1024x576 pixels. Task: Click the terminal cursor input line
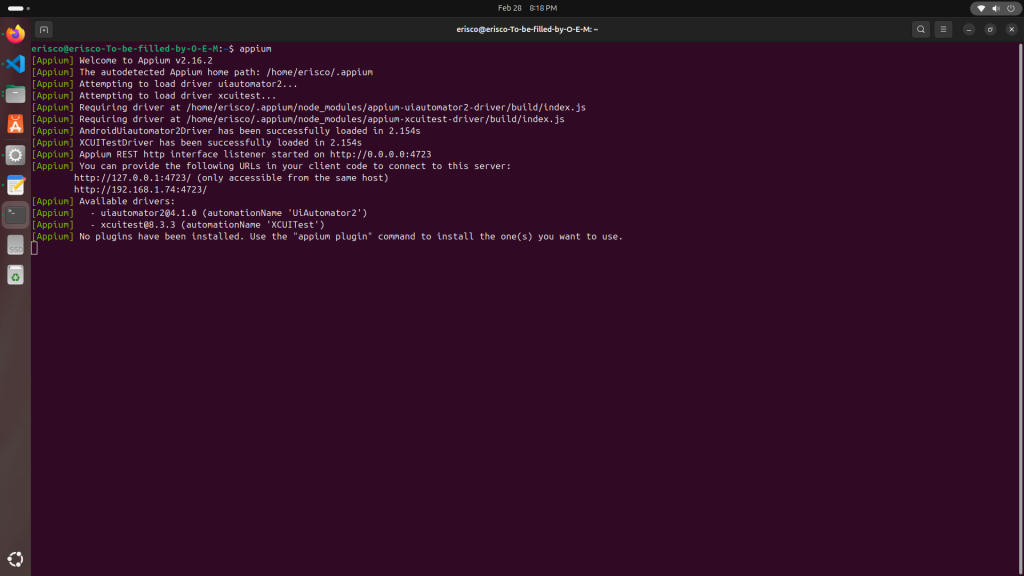35,248
